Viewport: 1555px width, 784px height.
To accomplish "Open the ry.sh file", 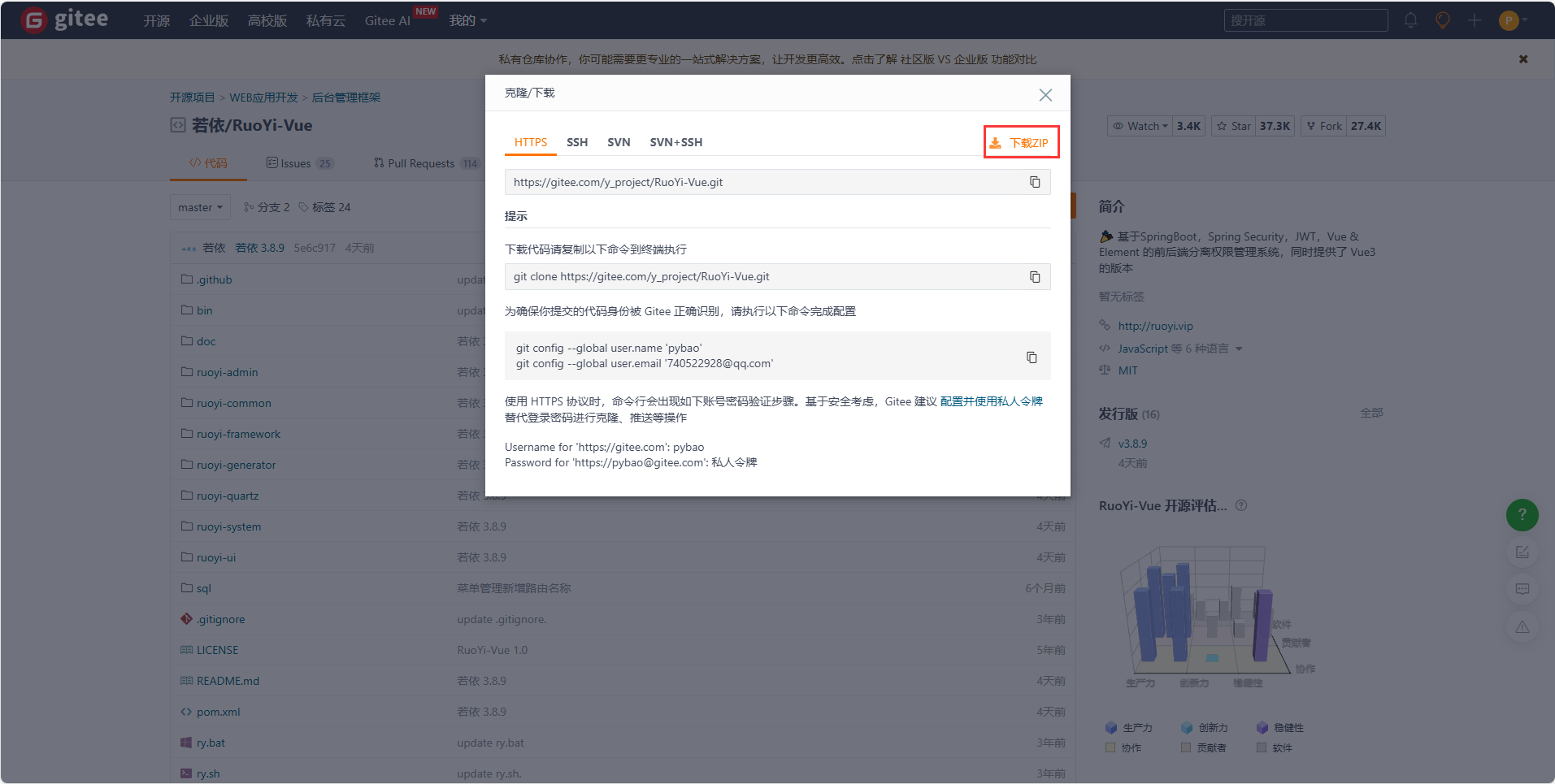I will point(208,773).
